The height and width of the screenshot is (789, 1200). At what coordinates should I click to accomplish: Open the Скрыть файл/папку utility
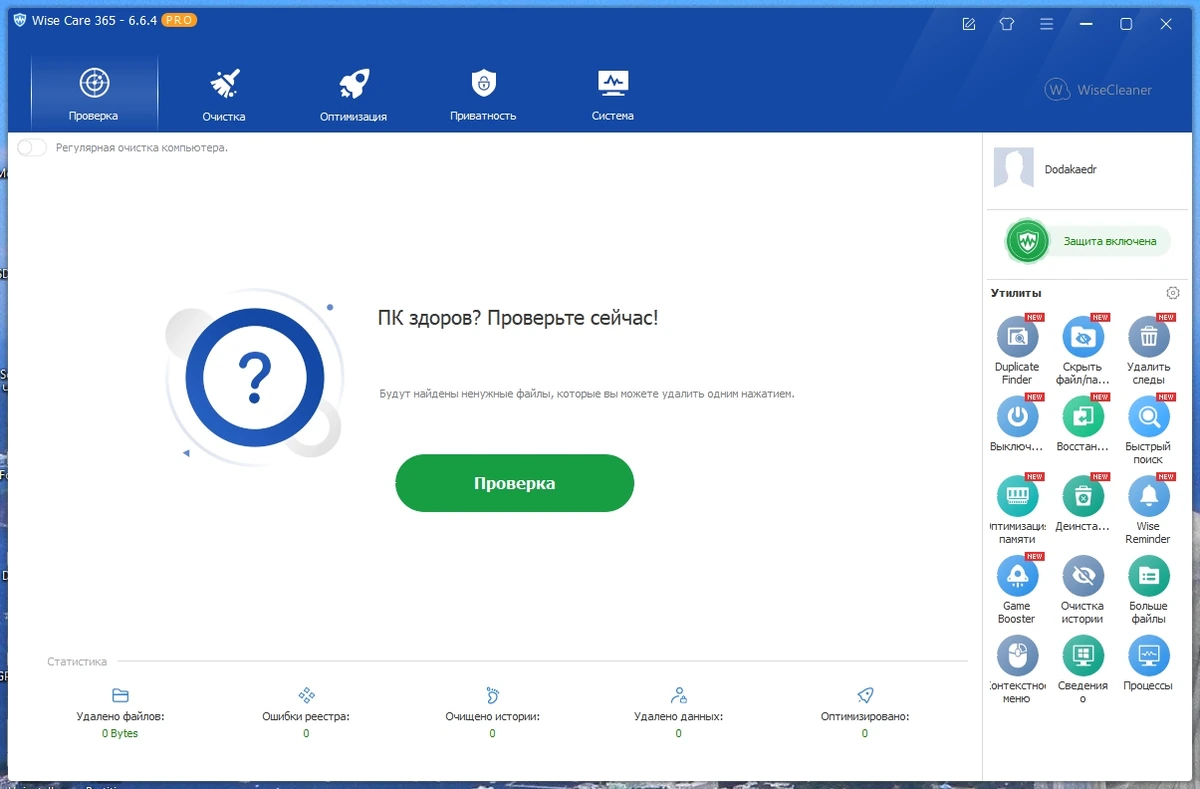[1083, 337]
